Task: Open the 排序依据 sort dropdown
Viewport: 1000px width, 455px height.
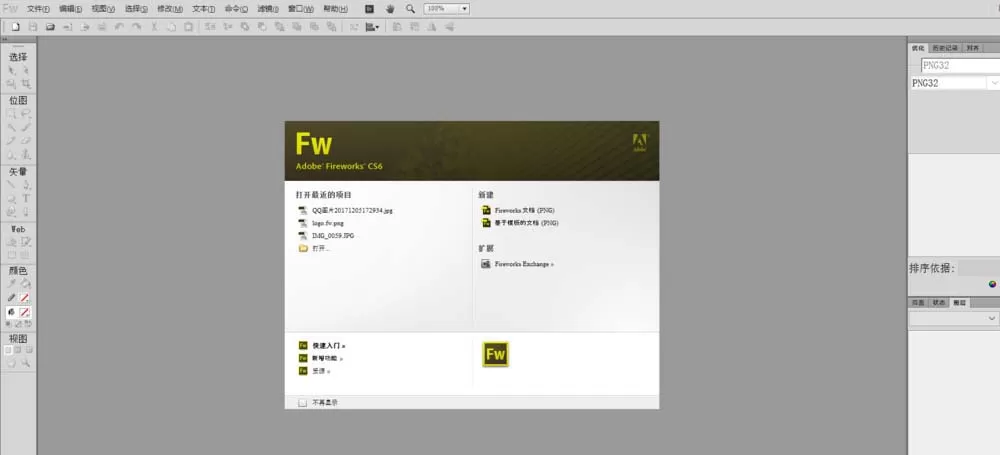Action: tap(979, 269)
